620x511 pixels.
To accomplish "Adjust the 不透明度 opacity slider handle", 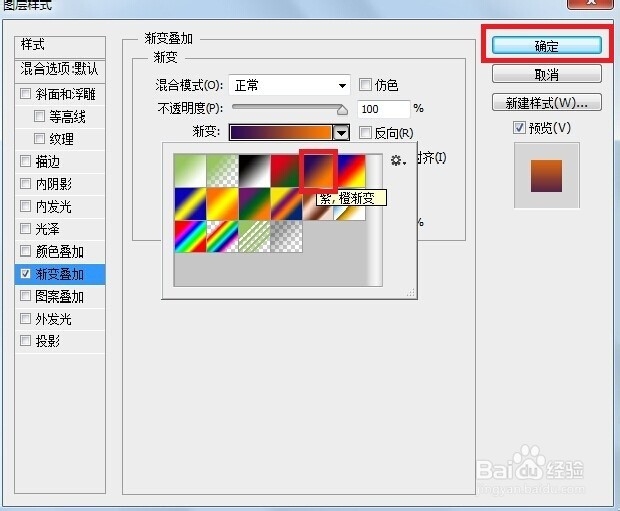I will point(342,110).
